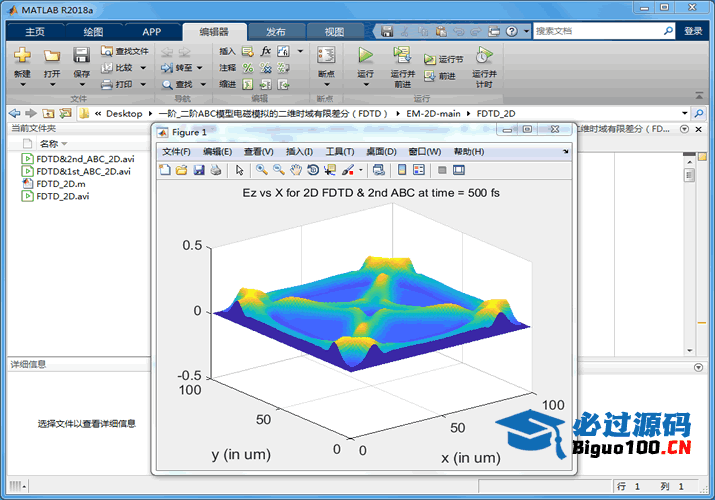Click the 保存 (Save) floppy icon
The height and width of the screenshot is (500, 715).
click(x=81, y=55)
